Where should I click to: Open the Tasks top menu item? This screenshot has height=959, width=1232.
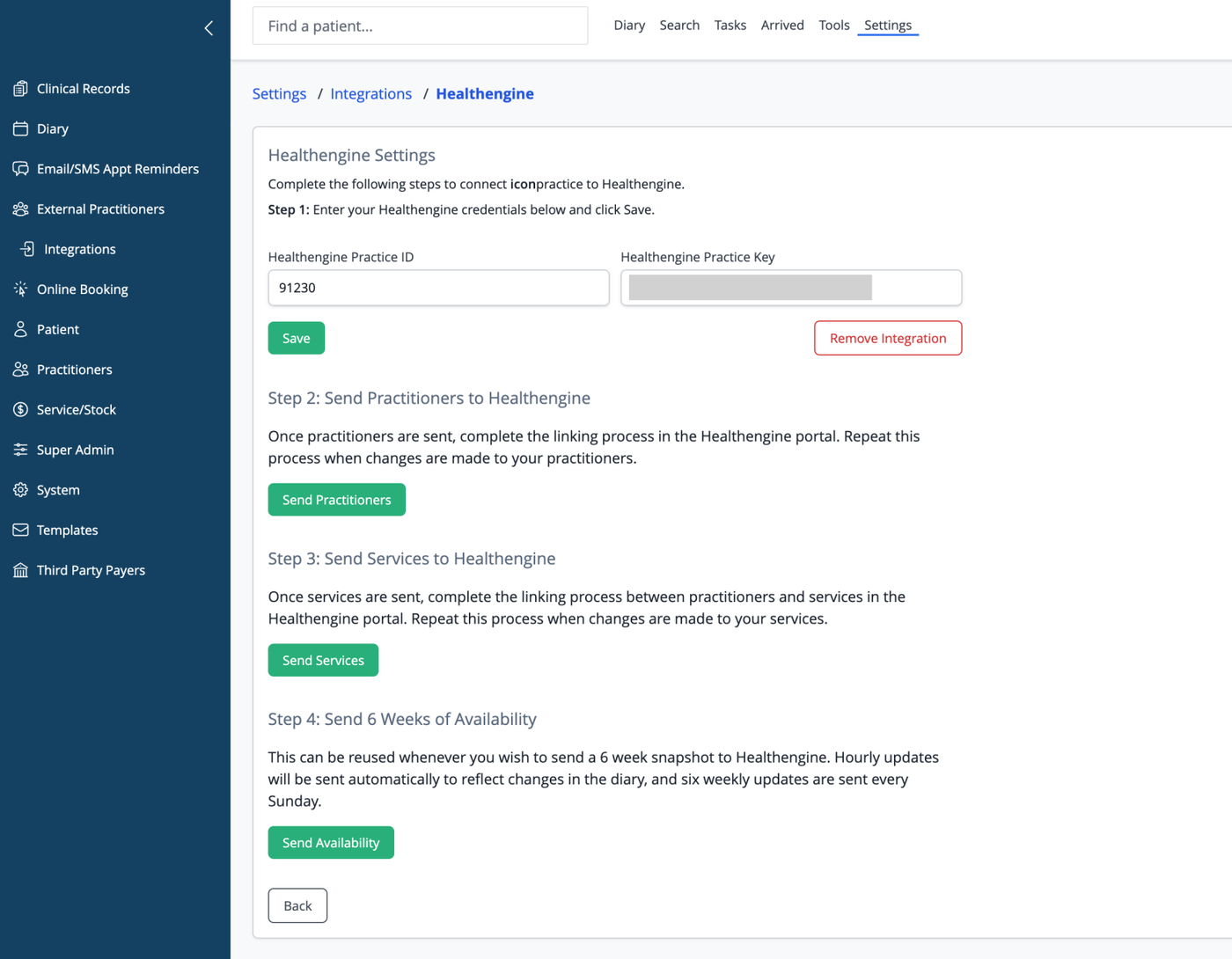[x=730, y=26]
